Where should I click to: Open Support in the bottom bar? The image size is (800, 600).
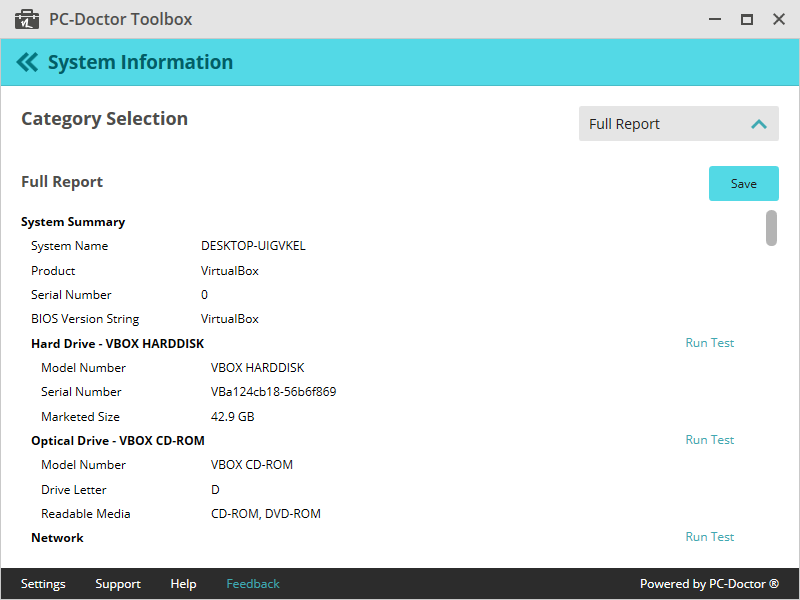pos(118,584)
